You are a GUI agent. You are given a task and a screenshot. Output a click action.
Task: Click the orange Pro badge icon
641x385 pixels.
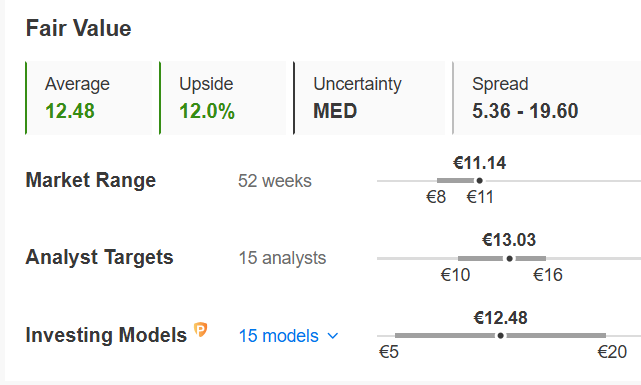200,329
